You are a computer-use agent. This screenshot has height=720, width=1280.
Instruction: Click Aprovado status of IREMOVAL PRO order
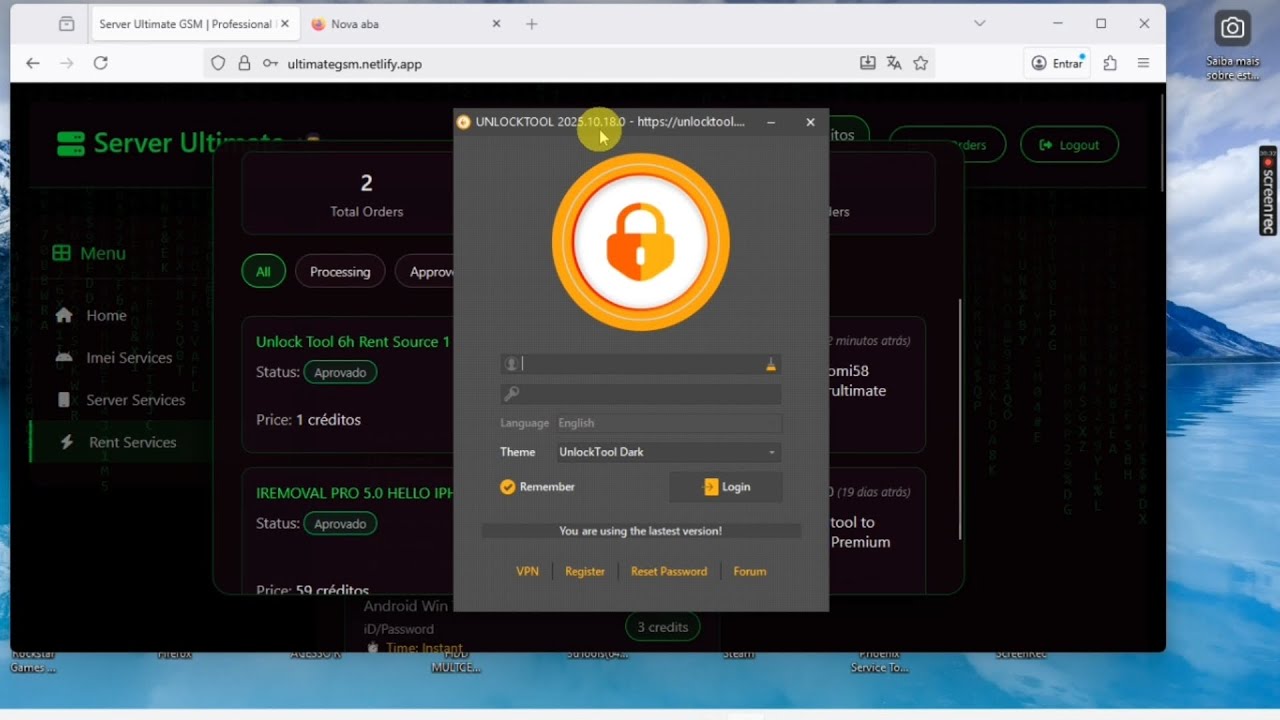coord(340,524)
